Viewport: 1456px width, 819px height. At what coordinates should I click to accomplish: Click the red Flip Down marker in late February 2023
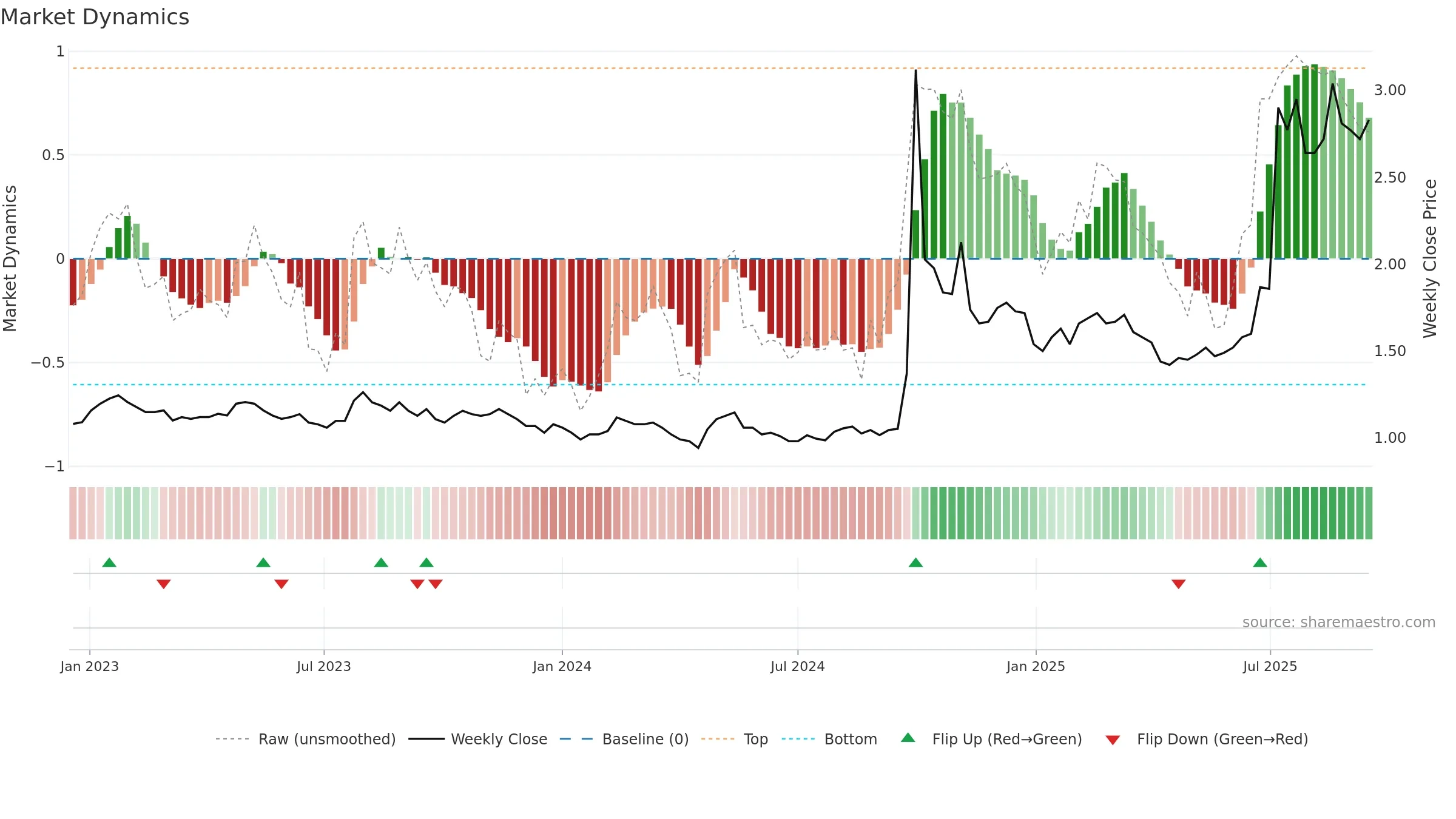[x=164, y=584]
